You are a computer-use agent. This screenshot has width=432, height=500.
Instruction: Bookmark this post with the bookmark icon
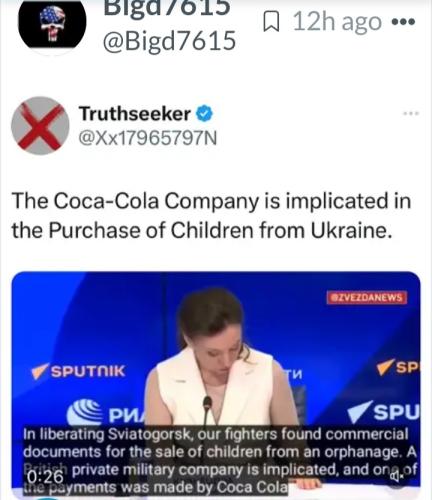point(271,21)
